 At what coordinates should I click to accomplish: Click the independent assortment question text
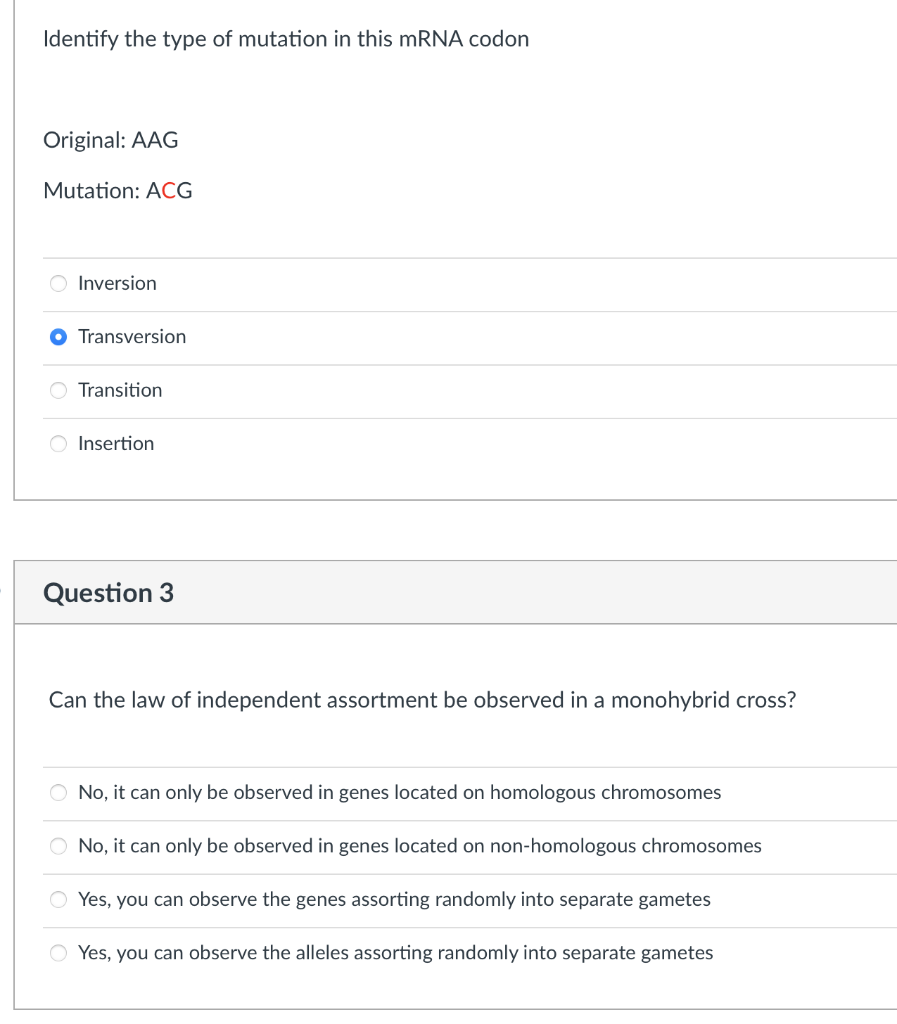click(422, 700)
